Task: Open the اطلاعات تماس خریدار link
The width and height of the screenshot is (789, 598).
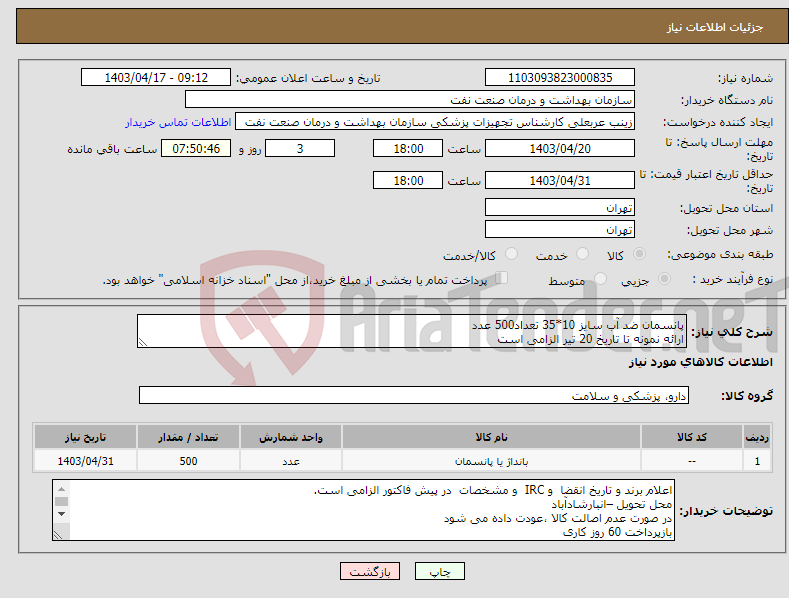Action: click(x=178, y=122)
